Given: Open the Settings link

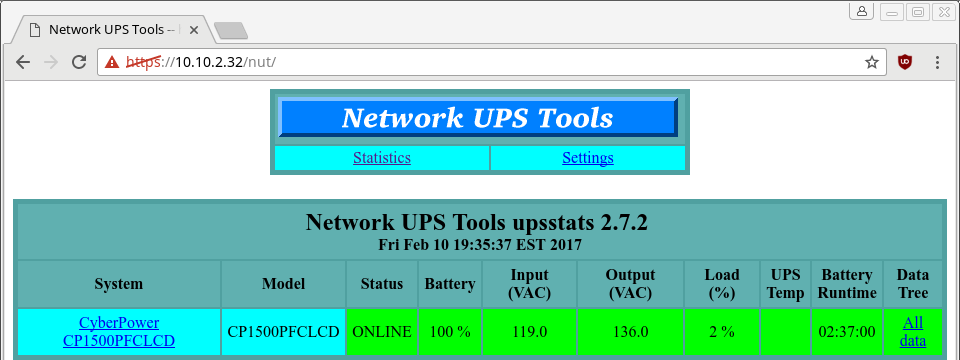Looking at the screenshot, I should [588, 158].
